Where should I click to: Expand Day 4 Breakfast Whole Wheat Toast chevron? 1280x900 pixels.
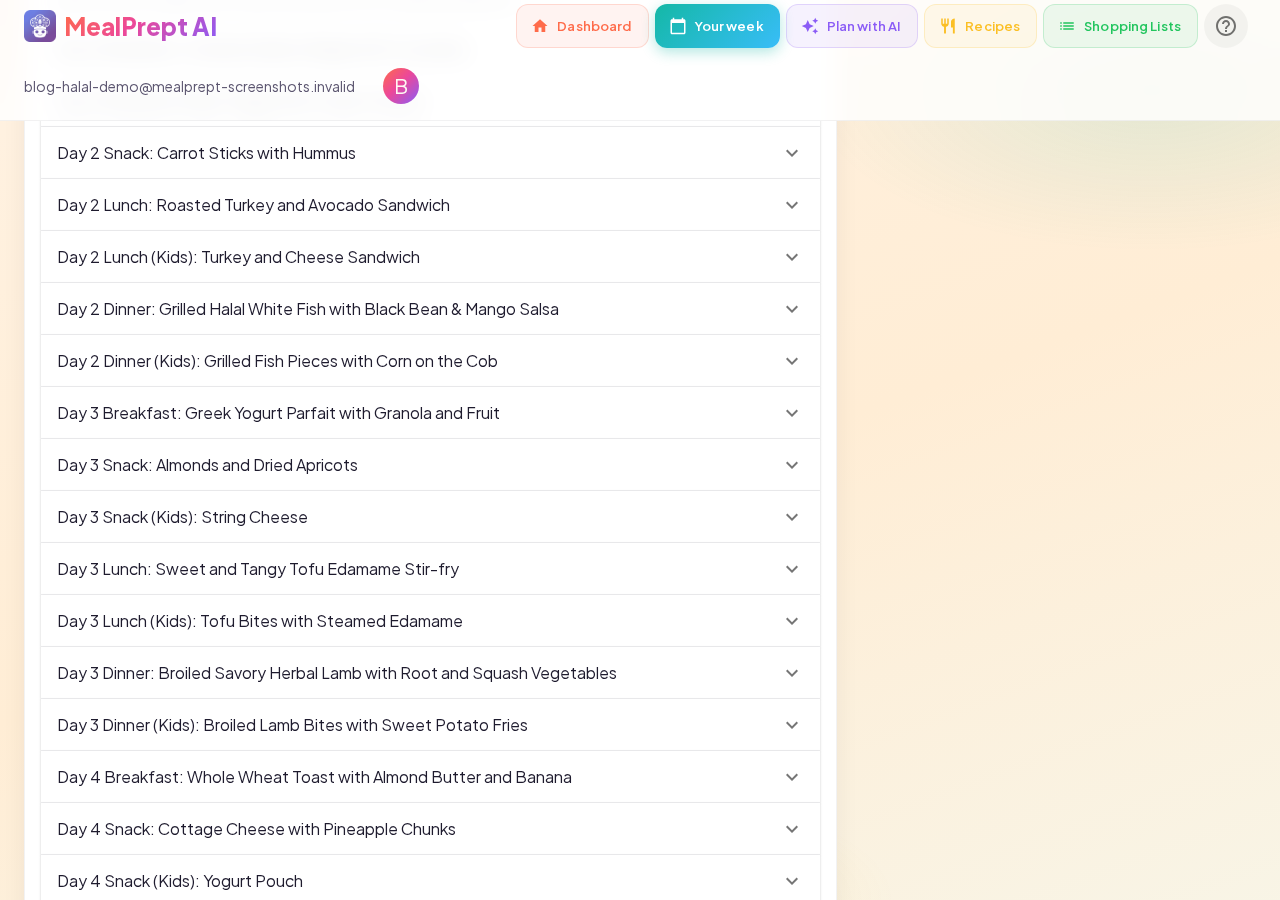[792, 777]
